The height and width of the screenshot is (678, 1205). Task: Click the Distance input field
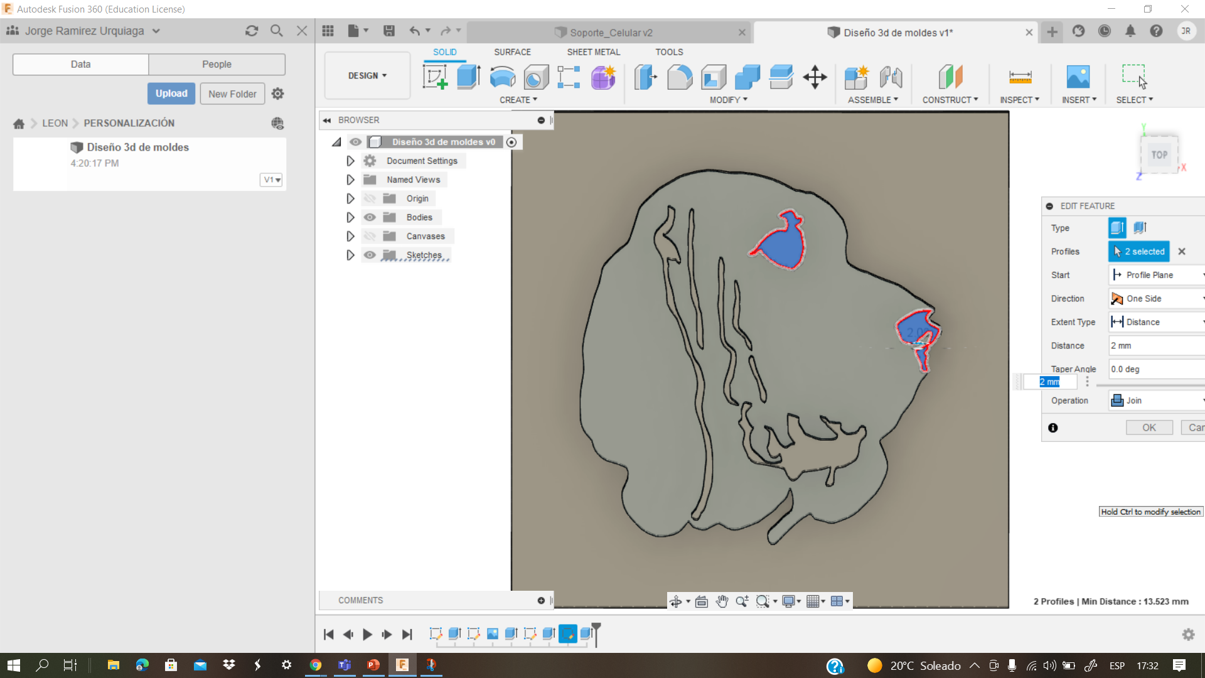pyautogui.click(x=1155, y=346)
